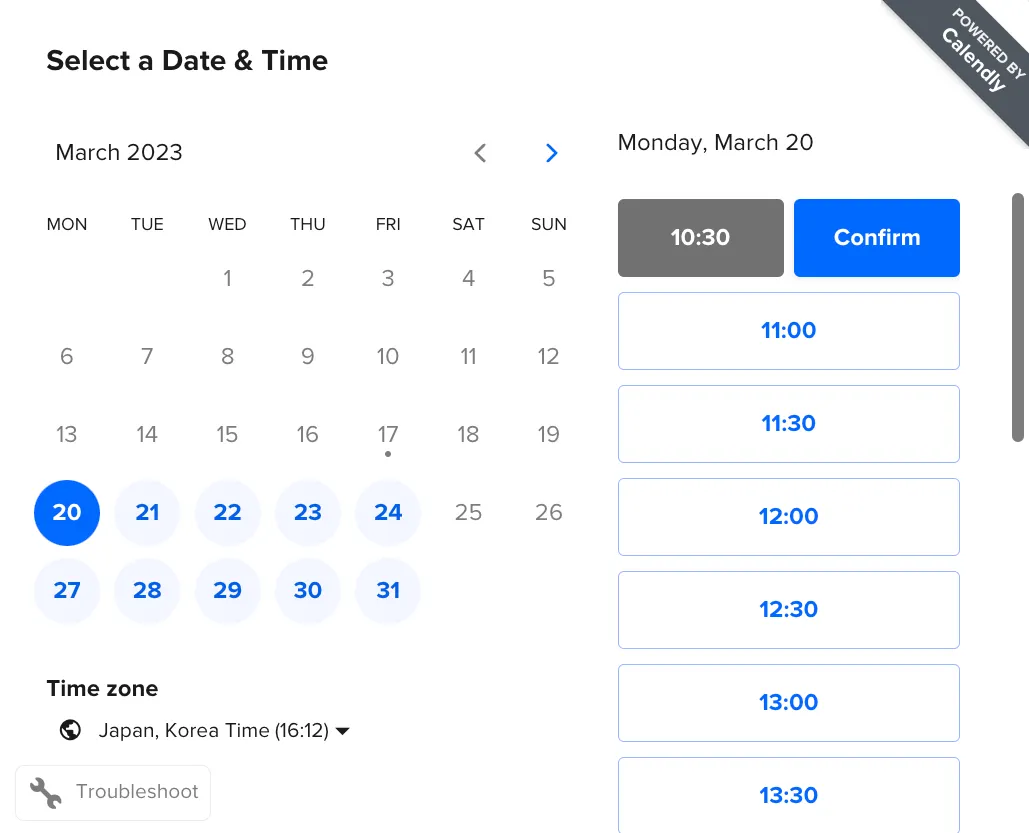
Task: Choose the 12:30 time slot
Action: [x=788, y=610]
